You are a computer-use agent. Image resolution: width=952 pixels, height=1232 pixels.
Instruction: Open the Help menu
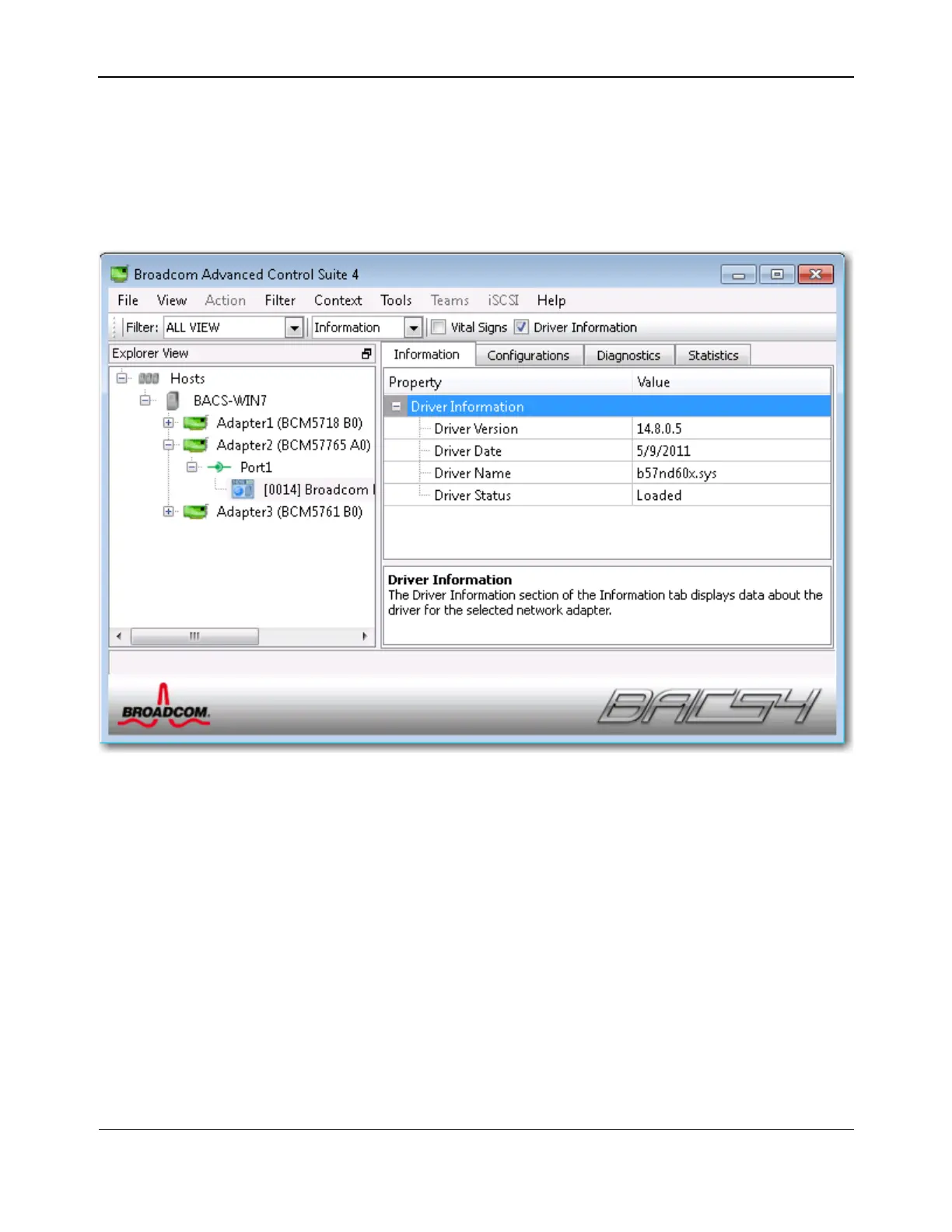(551, 300)
